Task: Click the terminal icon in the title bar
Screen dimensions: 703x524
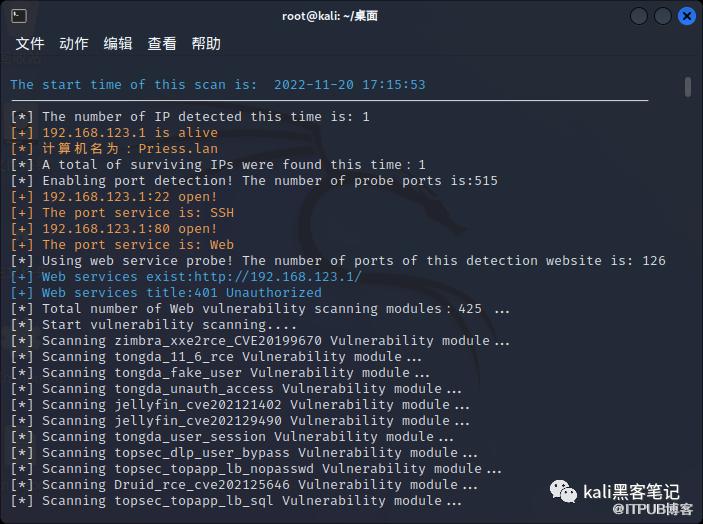Action: tap(17, 16)
